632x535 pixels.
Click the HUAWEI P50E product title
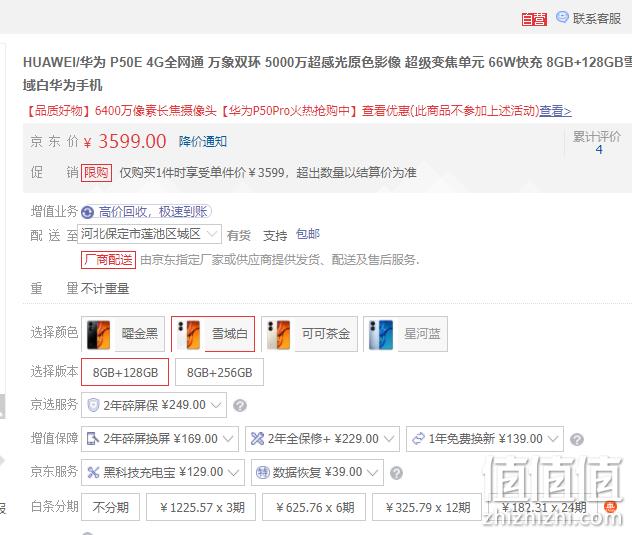[x=327, y=73]
